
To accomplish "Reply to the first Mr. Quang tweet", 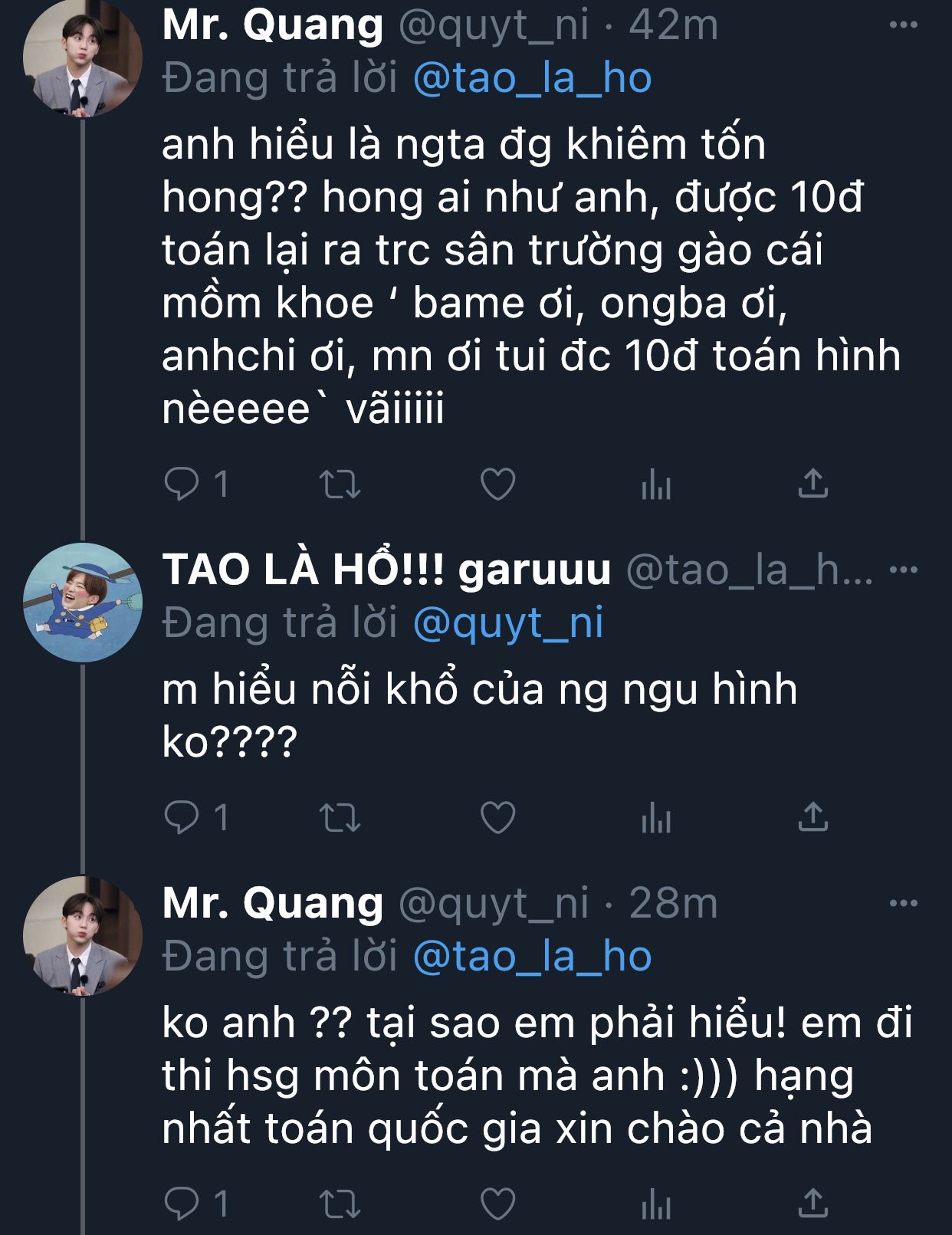I will coord(182,484).
